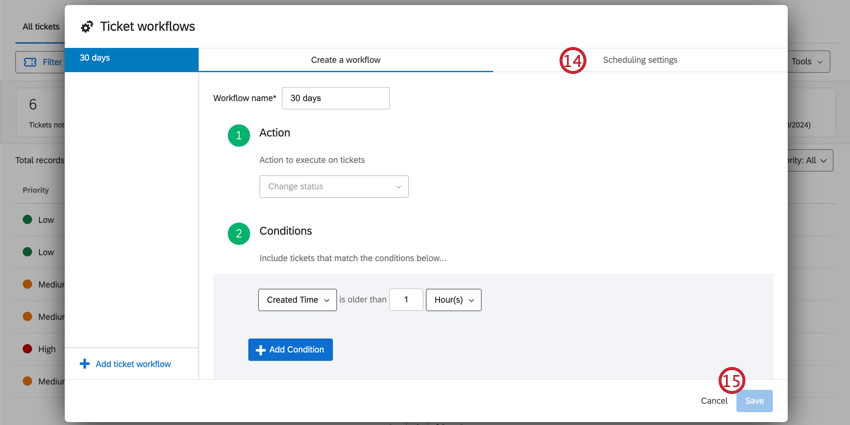Viewport: 850px width, 425px height.
Task: Click the first green Low priority dot
Action: coord(28,220)
